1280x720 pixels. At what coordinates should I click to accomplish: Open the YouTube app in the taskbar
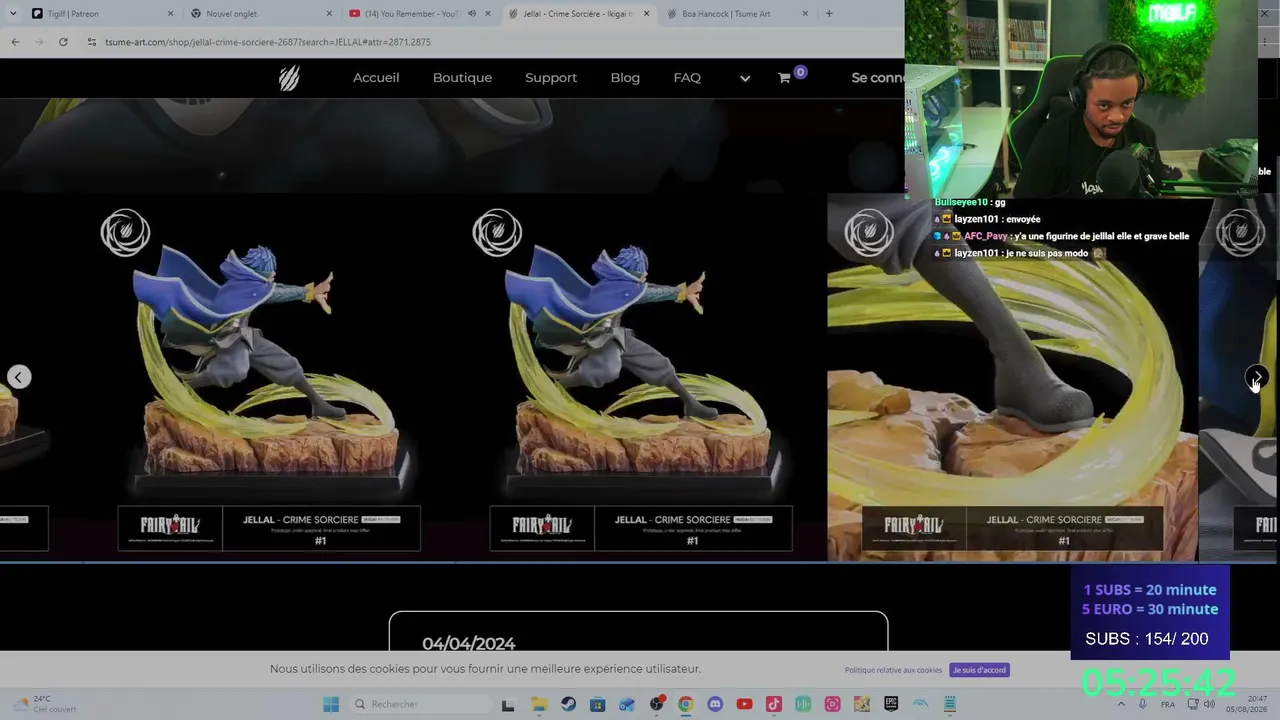click(x=744, y=704)
